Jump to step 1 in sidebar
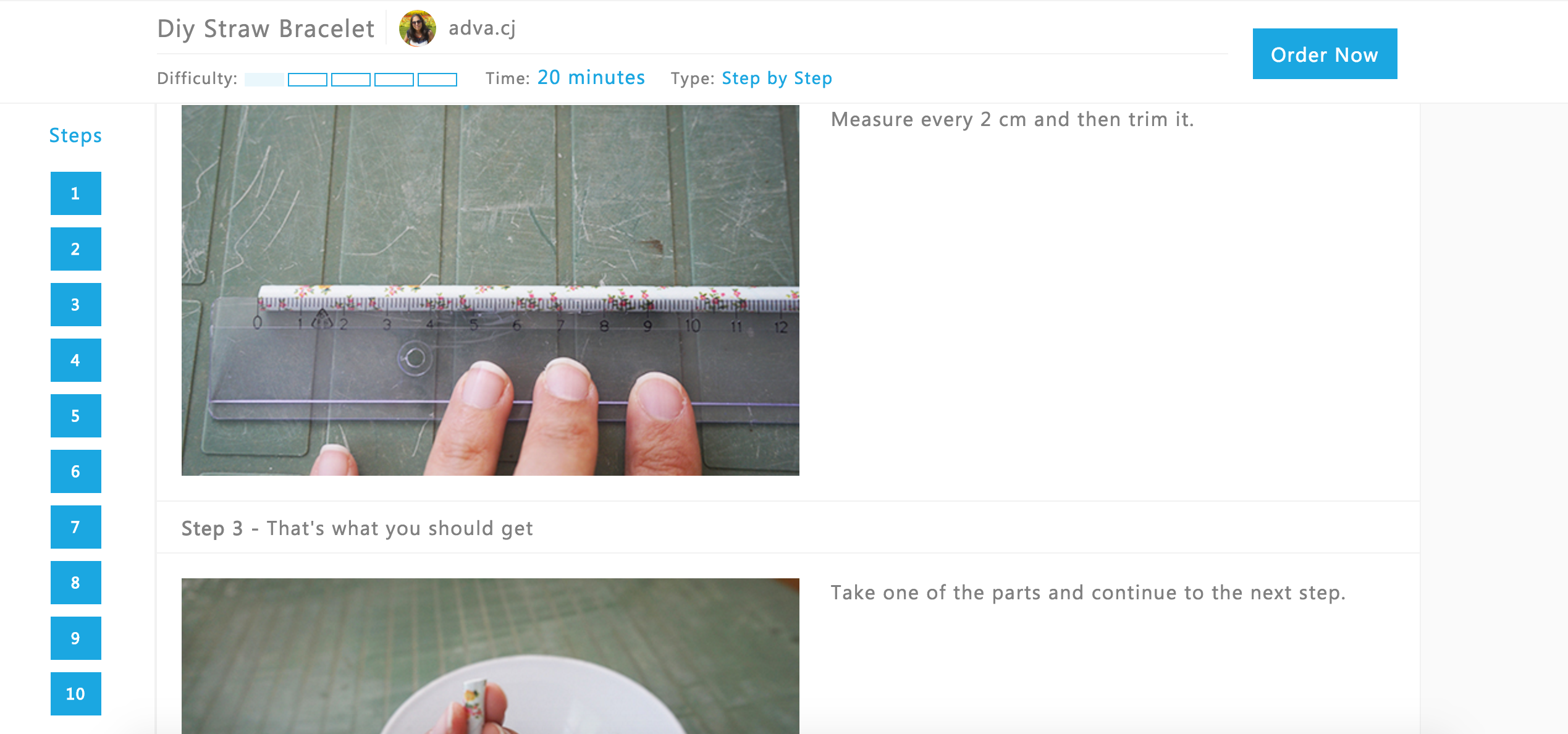The image size is (1568, 734). (76, 193)
